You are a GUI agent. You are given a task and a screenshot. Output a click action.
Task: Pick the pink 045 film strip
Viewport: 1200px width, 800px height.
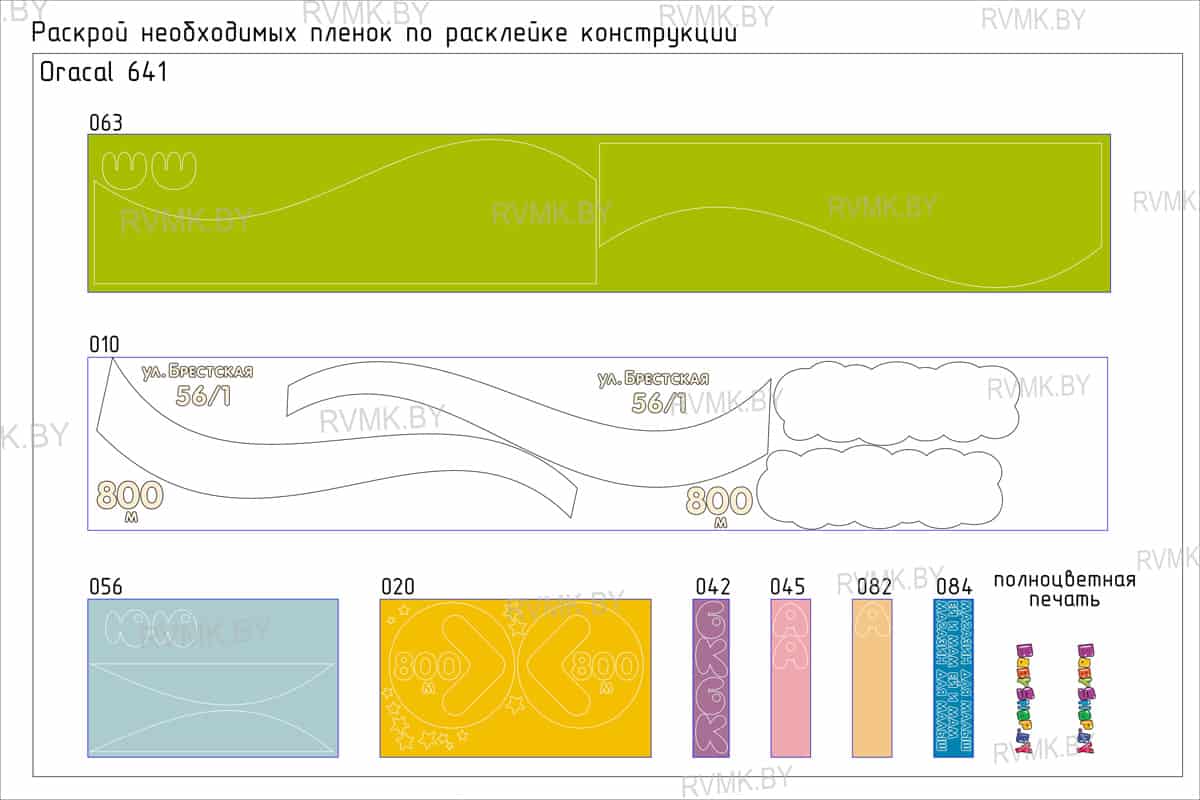click(790, 678)
